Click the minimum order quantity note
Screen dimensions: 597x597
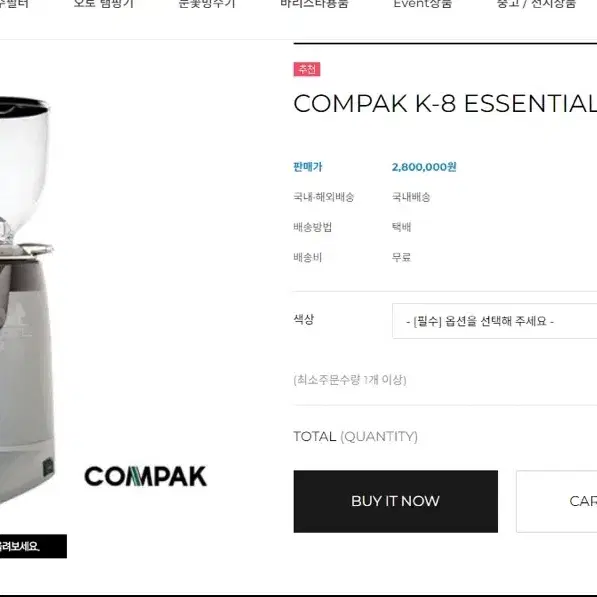tap(350, 380)
